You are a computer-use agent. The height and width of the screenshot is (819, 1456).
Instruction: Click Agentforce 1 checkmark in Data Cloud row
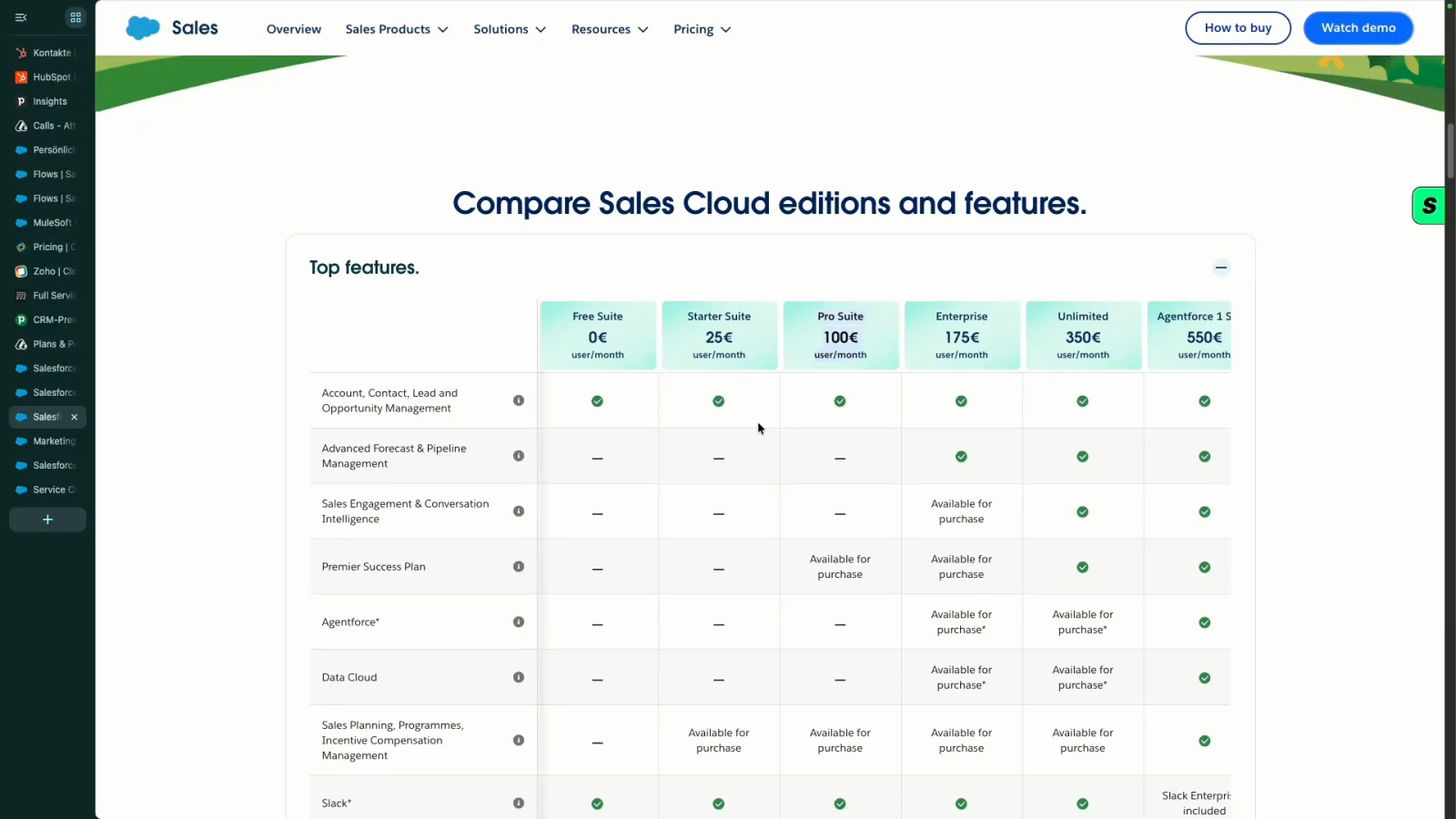click(1205, 678)
